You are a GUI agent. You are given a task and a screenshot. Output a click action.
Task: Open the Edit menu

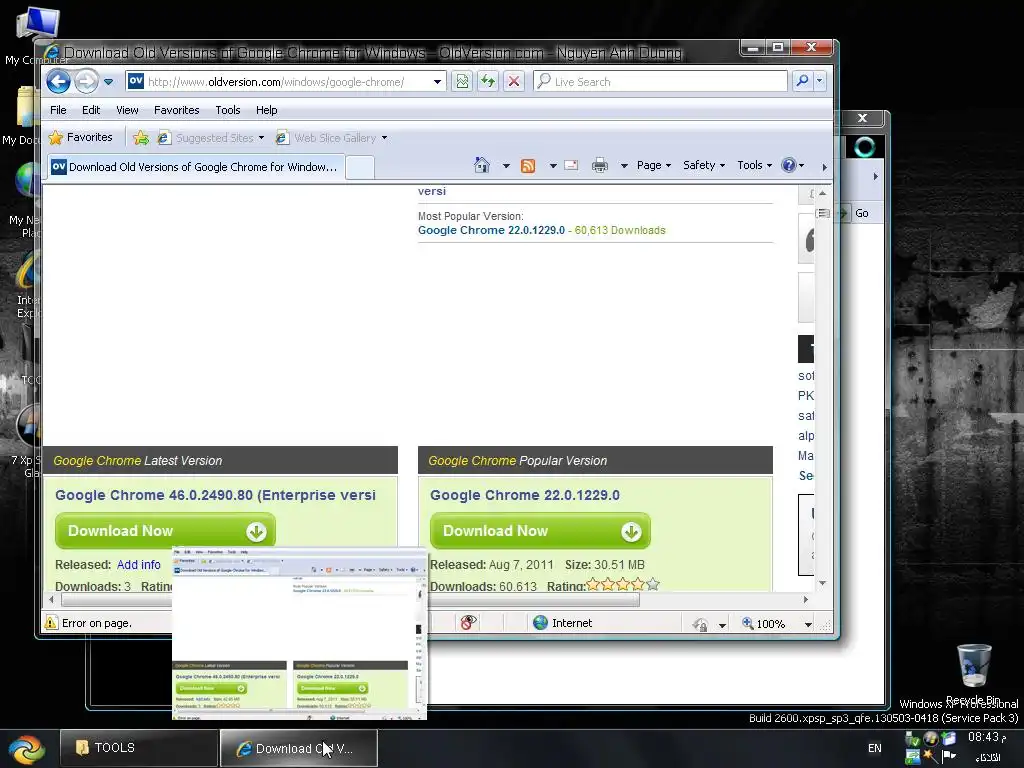91,110
